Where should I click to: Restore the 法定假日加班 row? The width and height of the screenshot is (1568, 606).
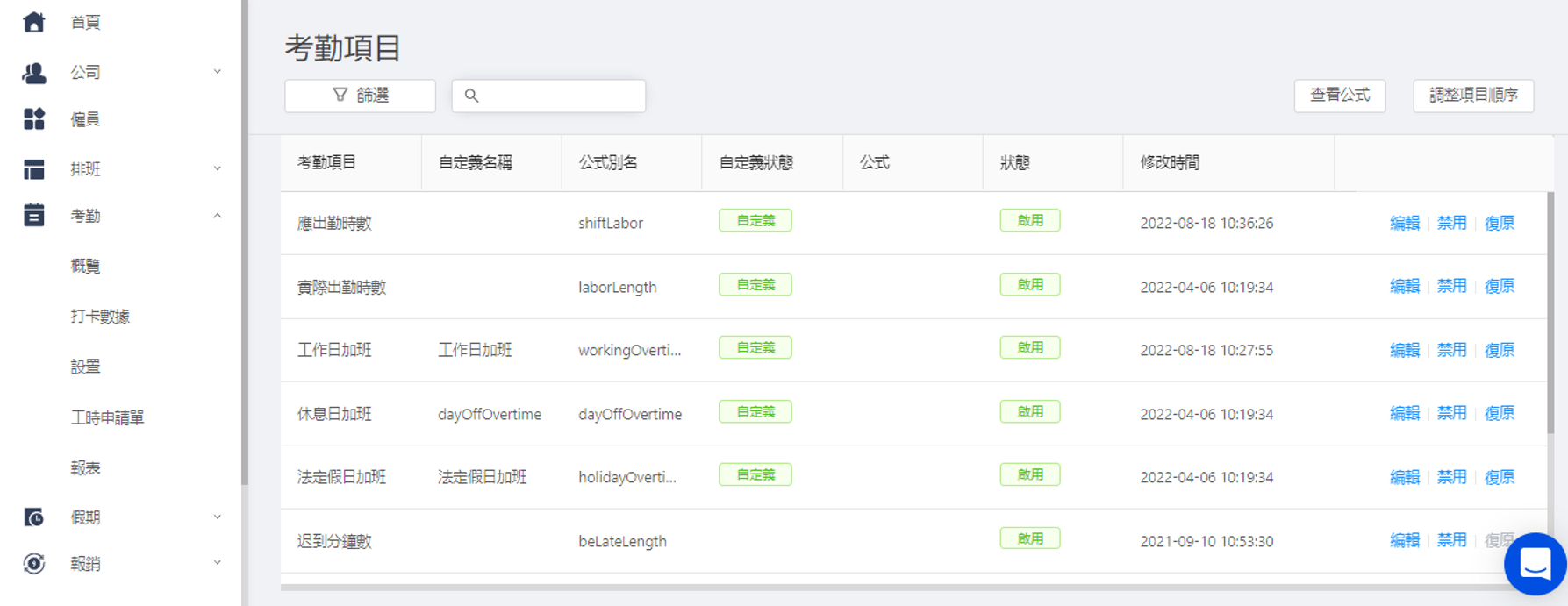coord(1500,477)
